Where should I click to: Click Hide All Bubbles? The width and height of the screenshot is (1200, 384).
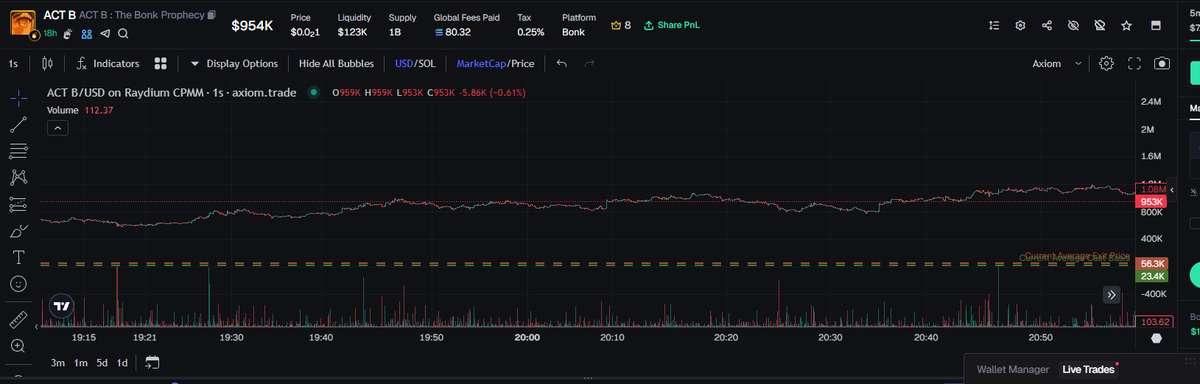(336, 63)
